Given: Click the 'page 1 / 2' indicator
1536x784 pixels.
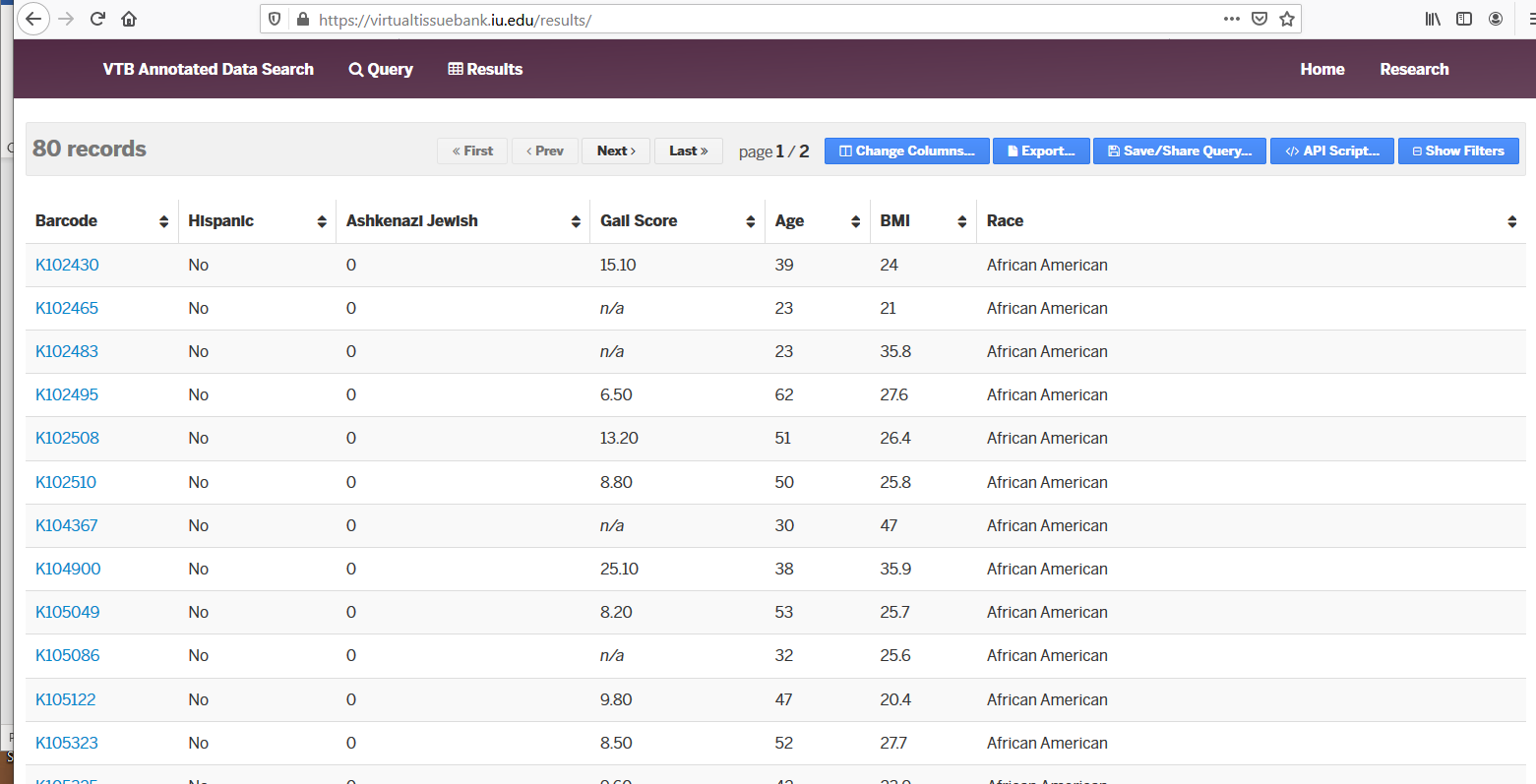Looking at the screenshot, I should [x=773, y=151].
